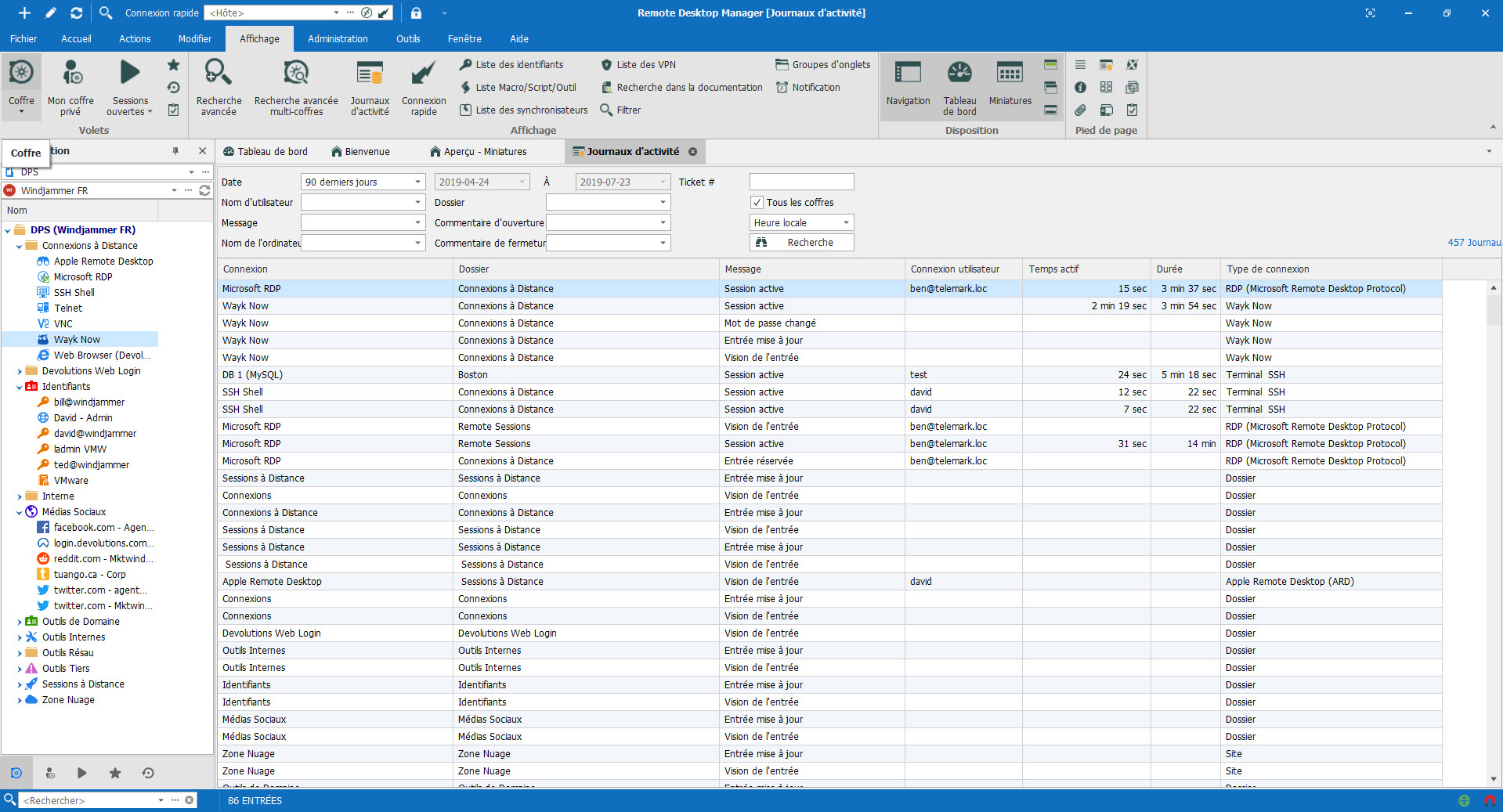Toggle Tableau de bord layout
Viewport: 1503px width, 812px height.
pyautogui.click(x=959, y=87)
